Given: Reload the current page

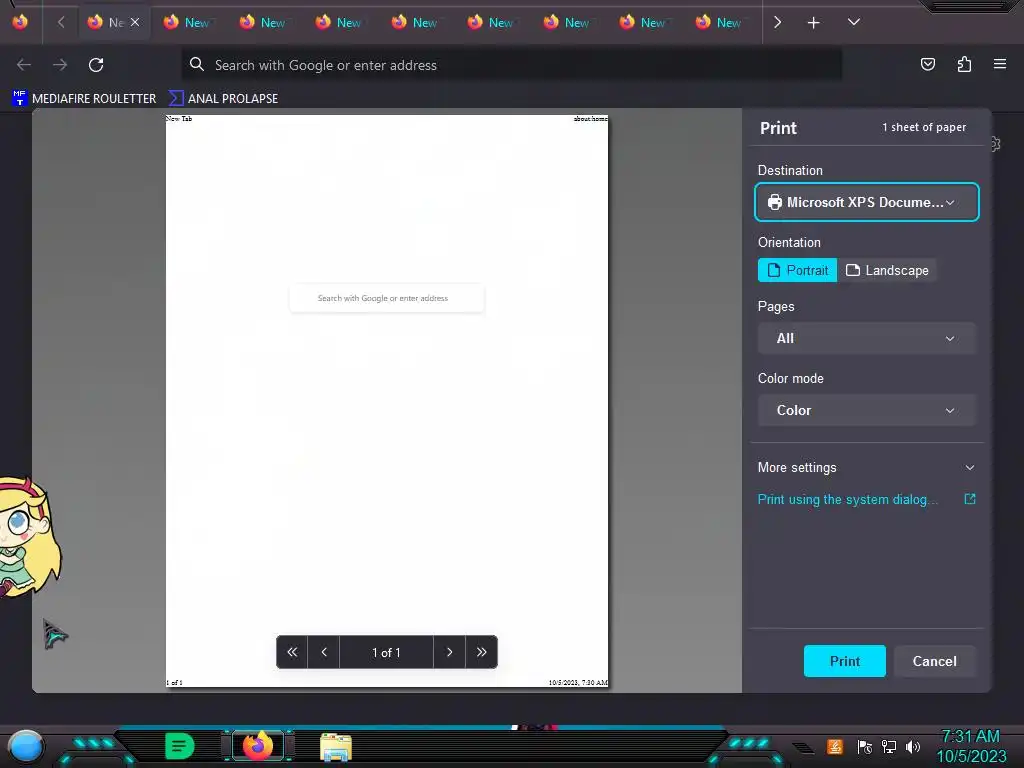Looking at the screenshot, I should 96,65.
